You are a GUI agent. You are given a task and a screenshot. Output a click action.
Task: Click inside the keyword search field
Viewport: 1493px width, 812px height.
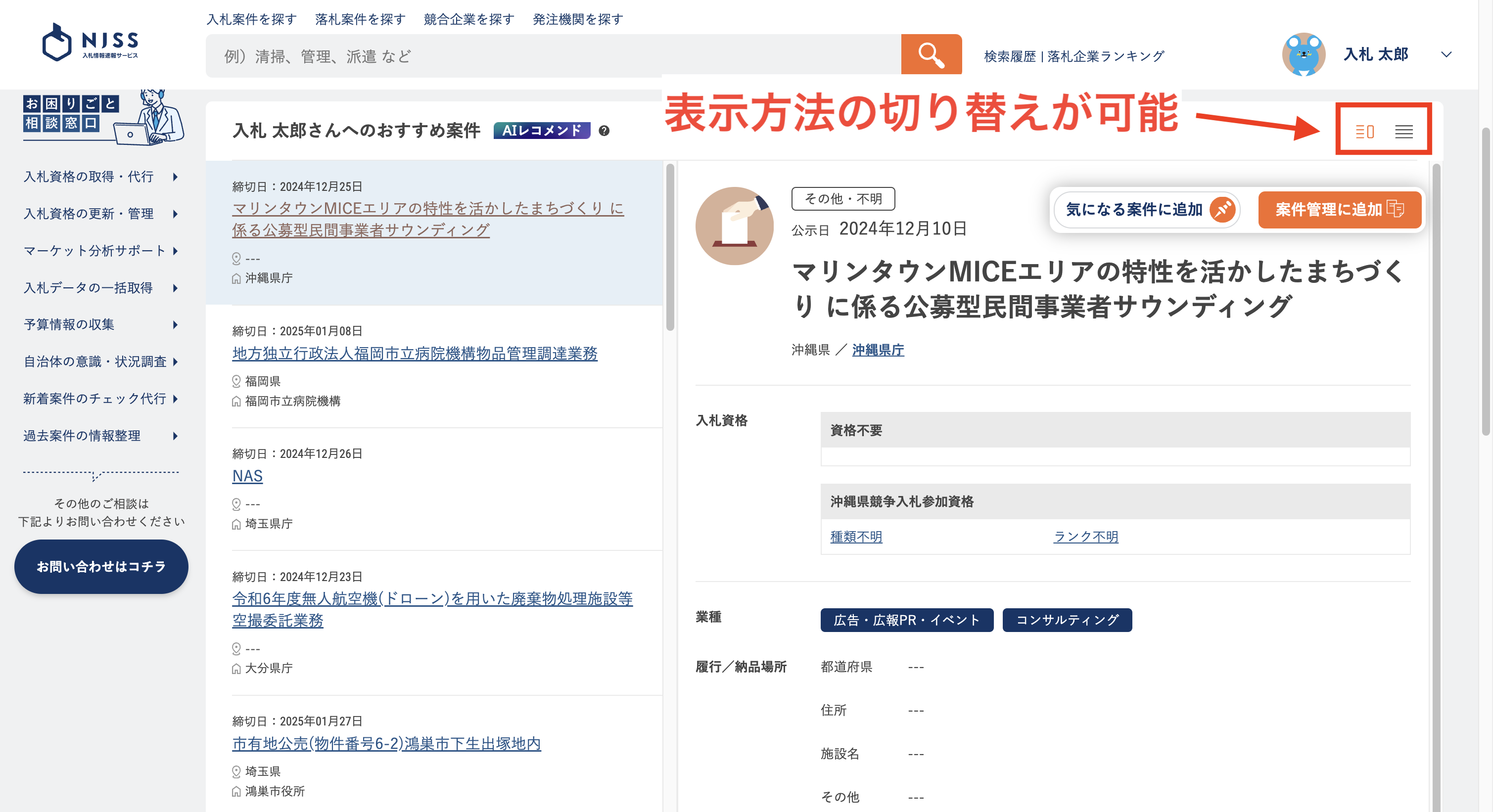(521, 55)
